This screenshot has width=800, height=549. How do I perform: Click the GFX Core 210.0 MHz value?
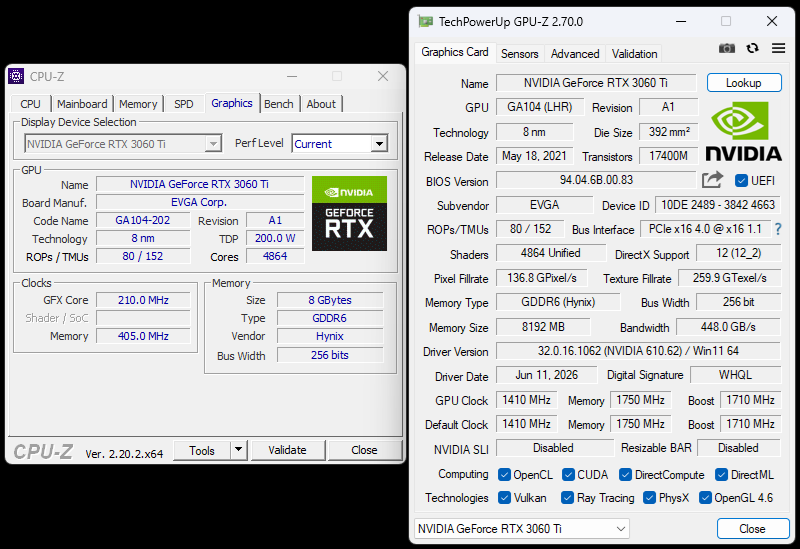click(143, 300)
